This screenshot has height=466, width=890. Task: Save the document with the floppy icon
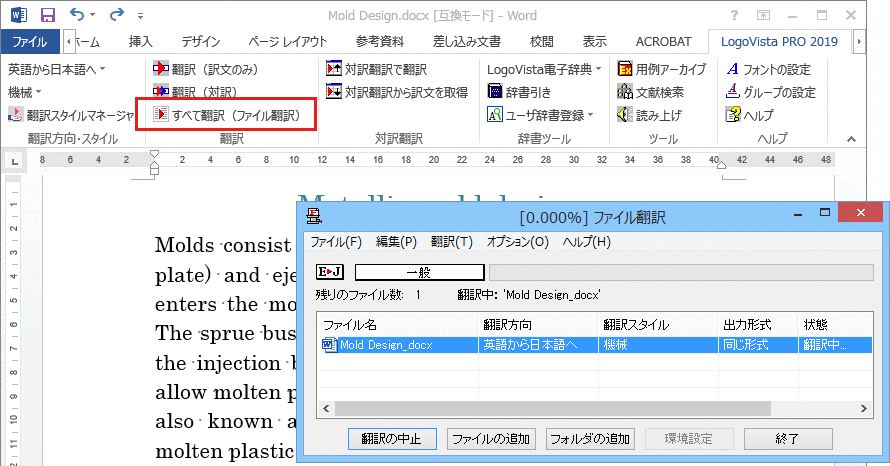(48, 15)
